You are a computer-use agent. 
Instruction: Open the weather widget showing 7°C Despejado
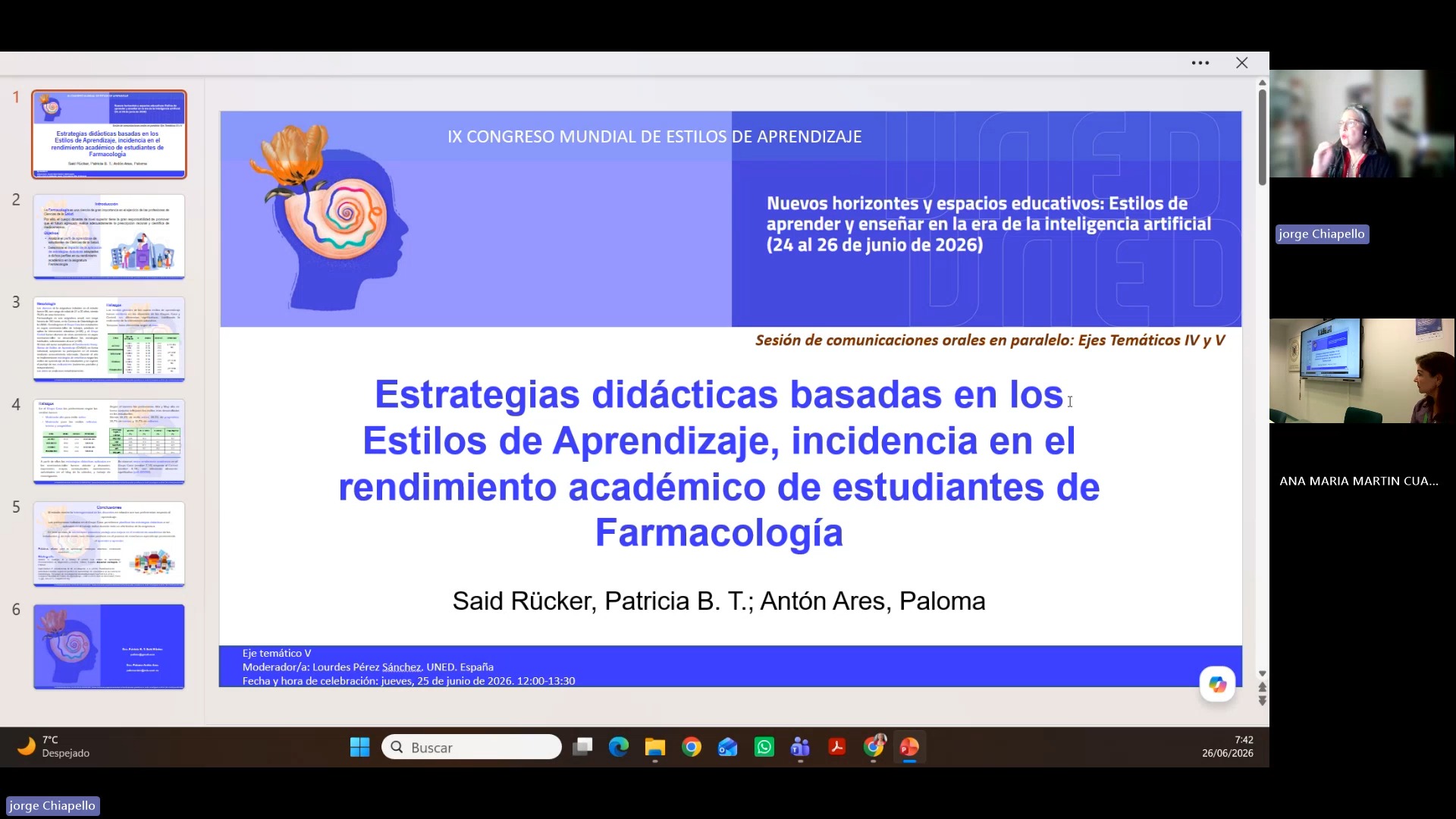[x=53, y=747]
